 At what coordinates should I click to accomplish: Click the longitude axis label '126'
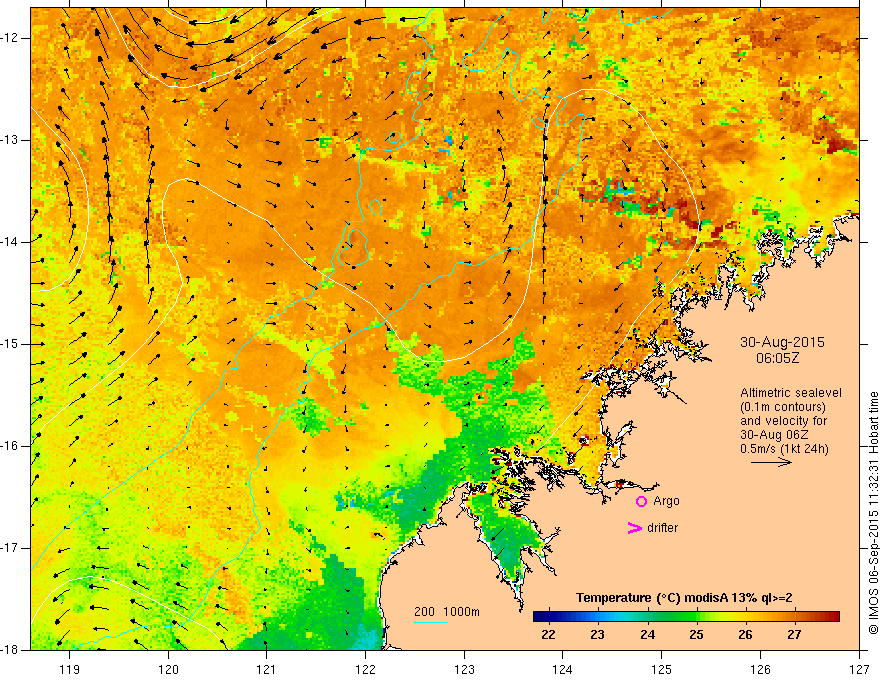(x=760, y=669)
